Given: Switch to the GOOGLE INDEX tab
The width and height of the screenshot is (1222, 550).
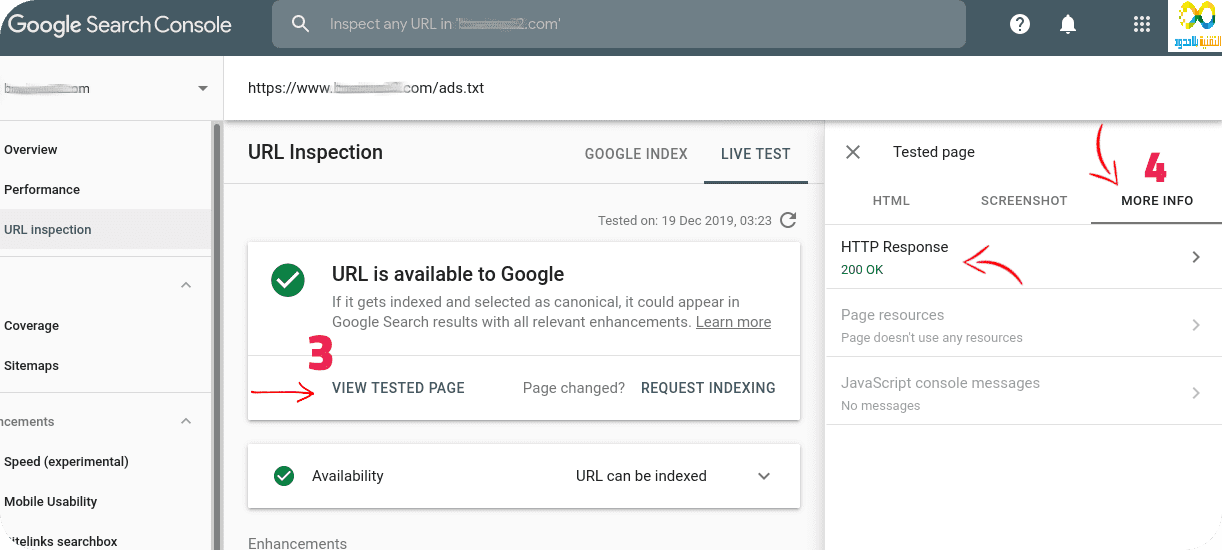Looking at the screenshot, I should tap(636, 154).
